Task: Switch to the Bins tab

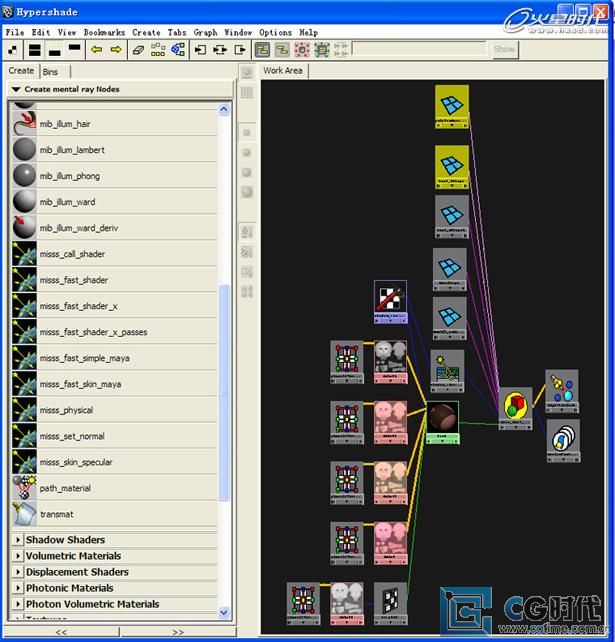Action: point(51,72)
